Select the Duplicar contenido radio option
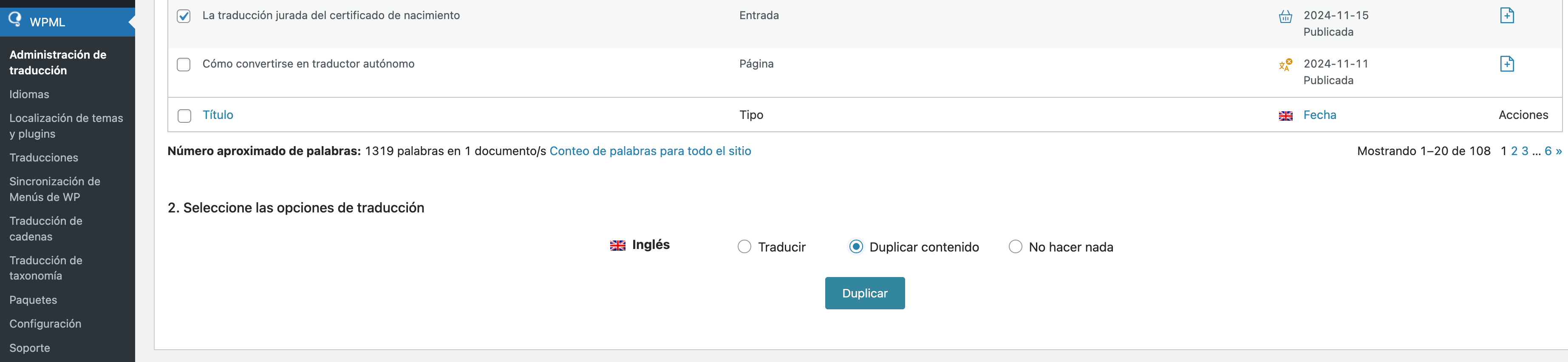The height and width of the screenshot is (362, 1568). click(x=855, y=246)
